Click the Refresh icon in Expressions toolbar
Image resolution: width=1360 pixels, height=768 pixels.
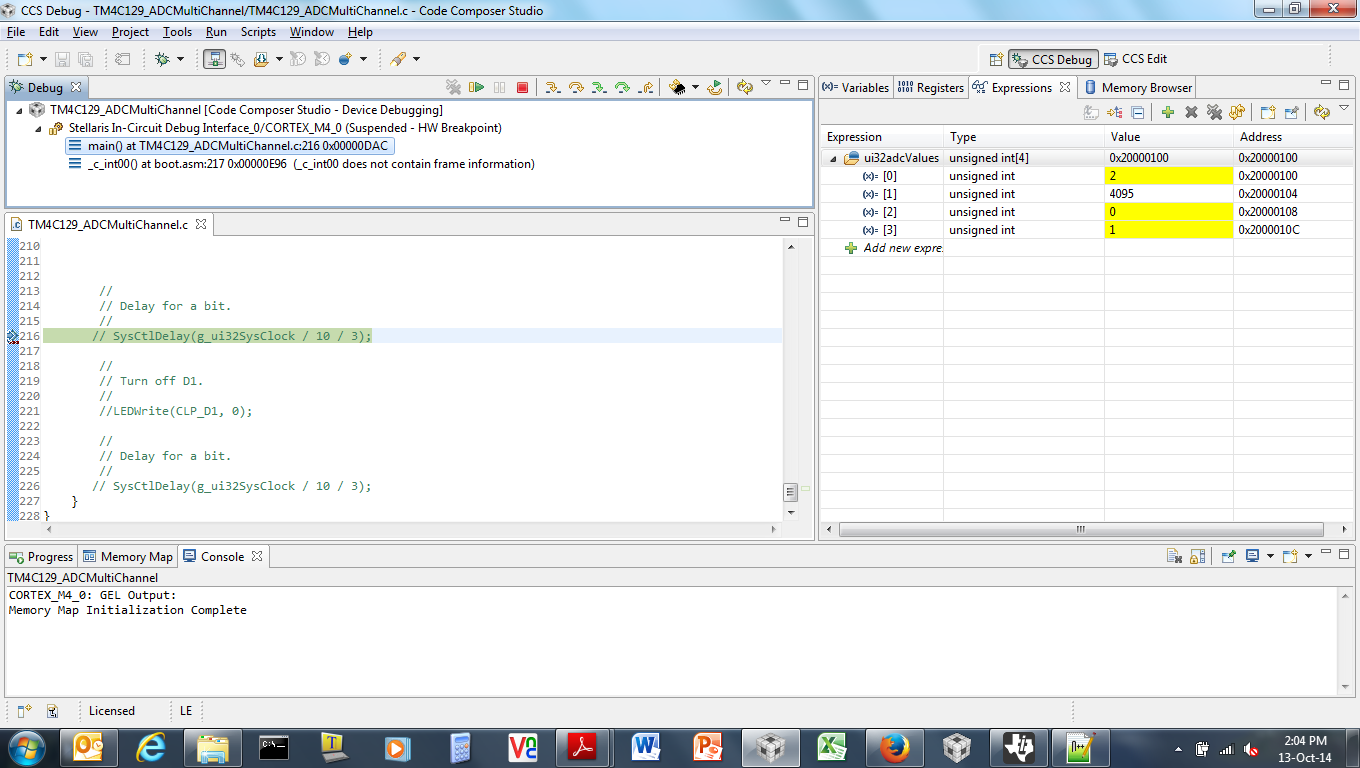[x=1322, y=113]
